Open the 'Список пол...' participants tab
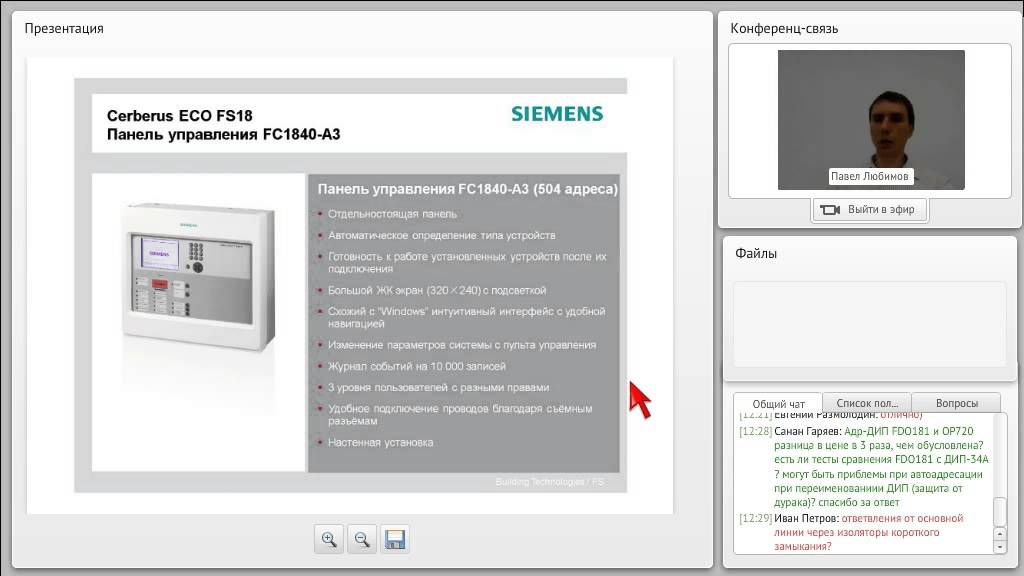Viewport: 1024px width, 576px height. (867, 403)
